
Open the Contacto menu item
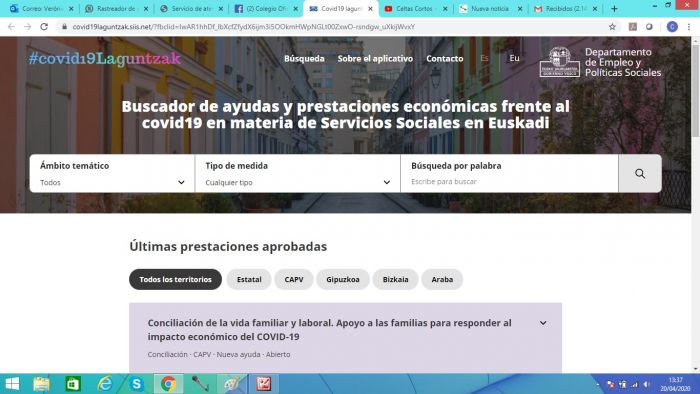click(445, 58)
